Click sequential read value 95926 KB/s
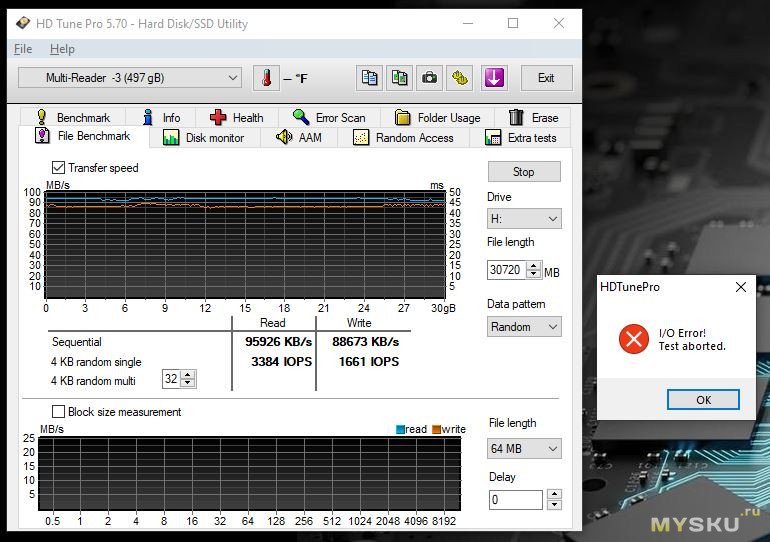Viewport: 770px width, 542px height. coord(278,342)
